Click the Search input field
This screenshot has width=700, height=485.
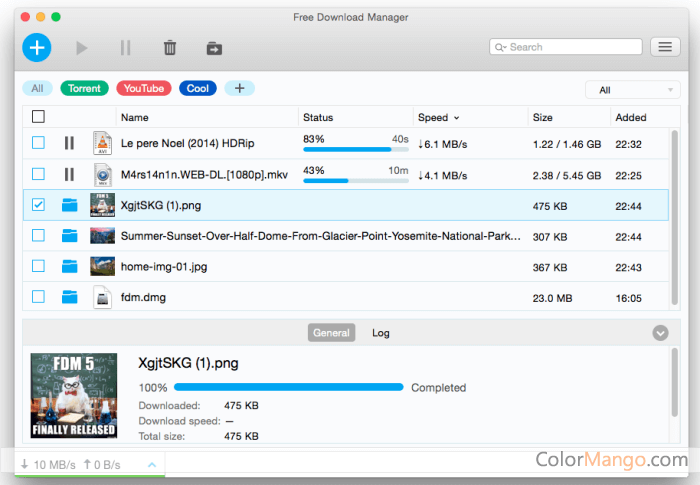(x=566, y=47)
